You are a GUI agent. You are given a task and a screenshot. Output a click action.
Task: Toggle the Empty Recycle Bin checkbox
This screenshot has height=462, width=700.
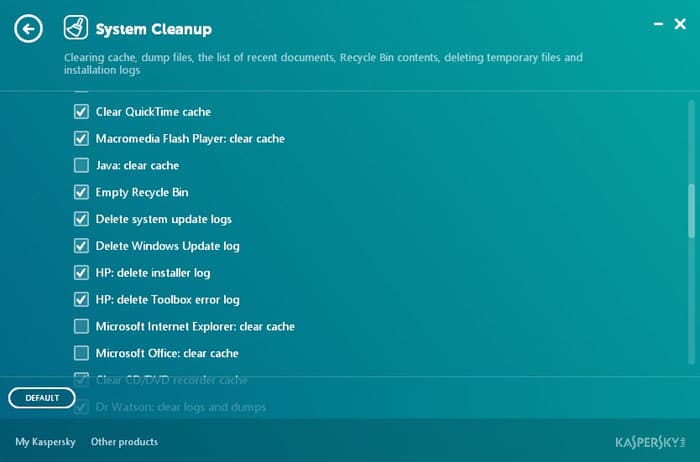(81, 192)
